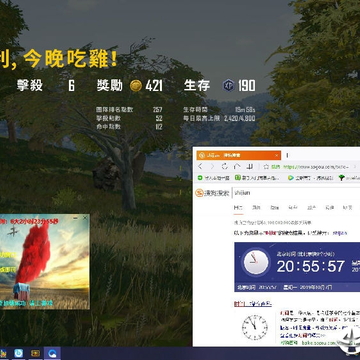This screenshot has width=360, height=360.
Task: Select the seventh search category tab
Action: pos(348,208)
